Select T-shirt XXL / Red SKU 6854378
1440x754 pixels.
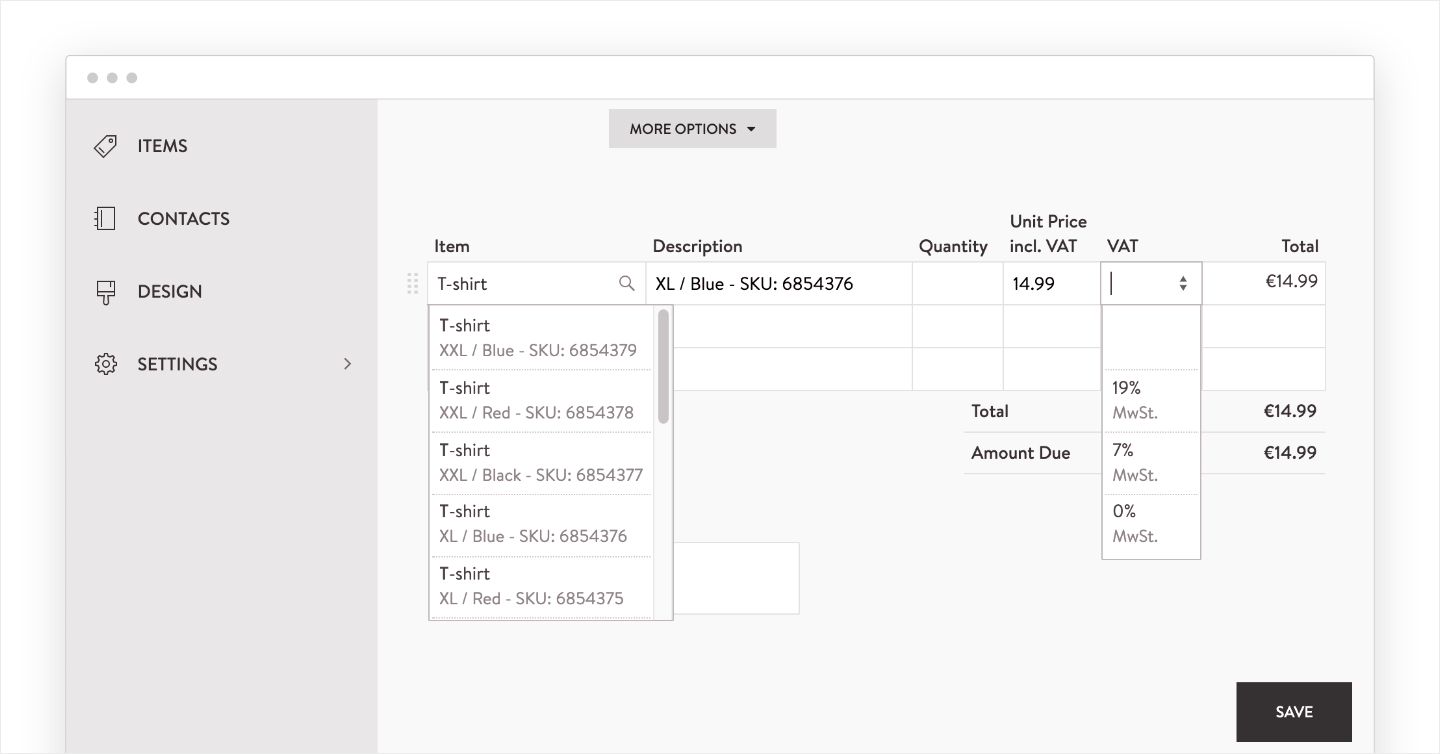(x=541, y=400)
